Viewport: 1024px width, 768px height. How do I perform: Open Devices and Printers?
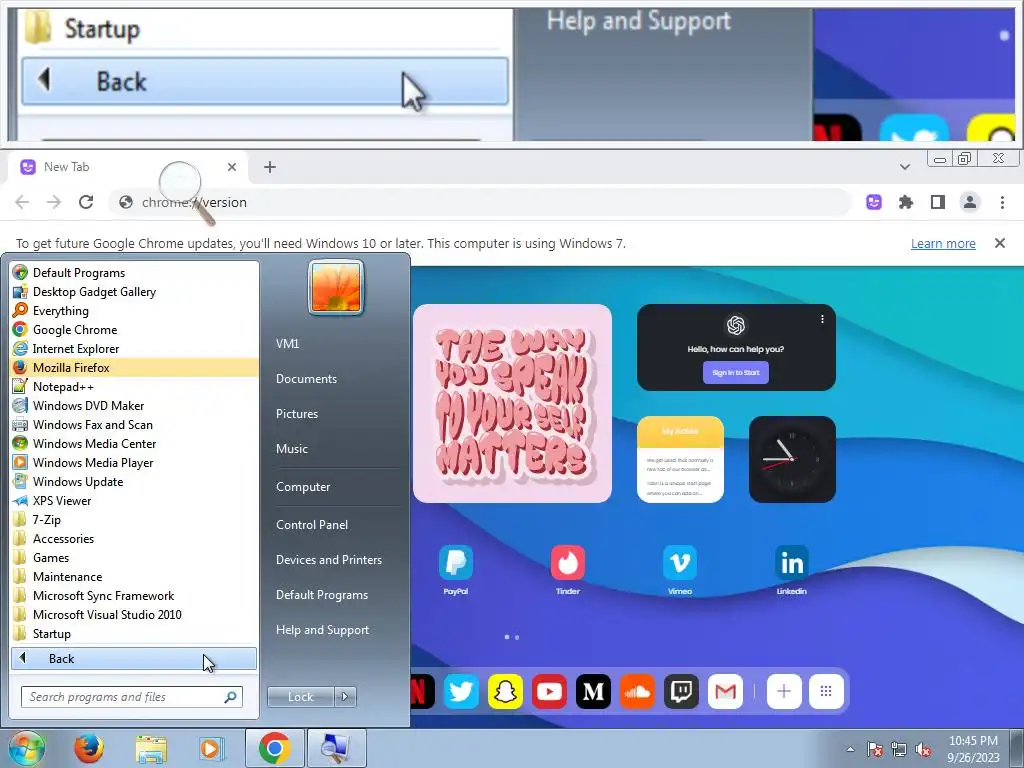point(329,560)
